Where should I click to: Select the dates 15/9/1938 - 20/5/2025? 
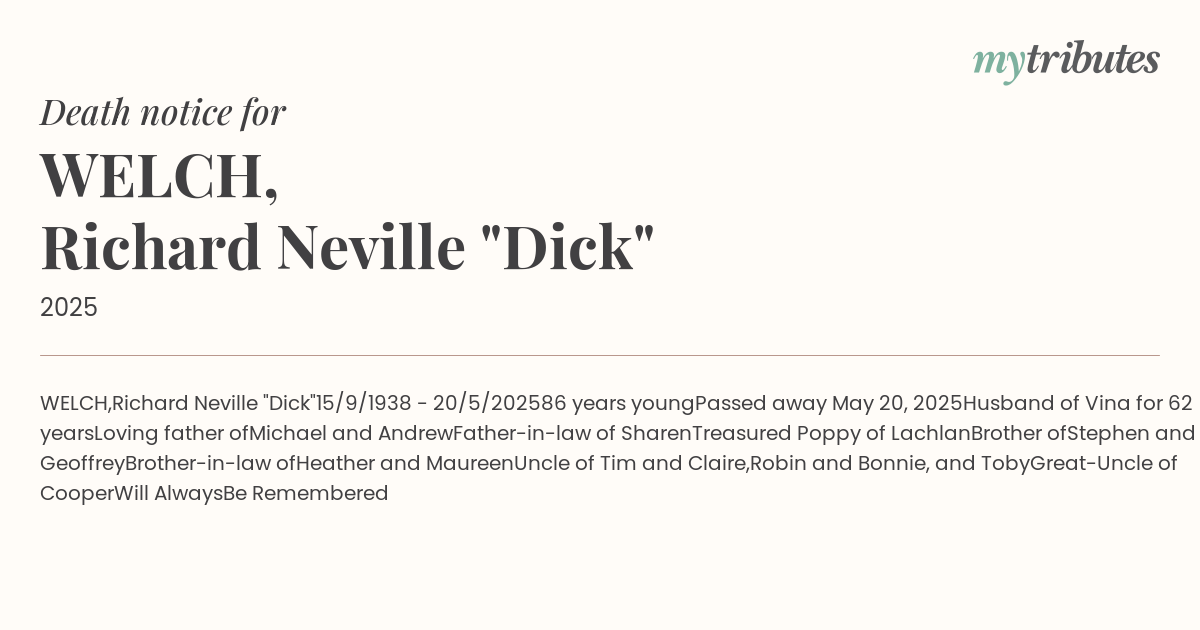point(428,404)
